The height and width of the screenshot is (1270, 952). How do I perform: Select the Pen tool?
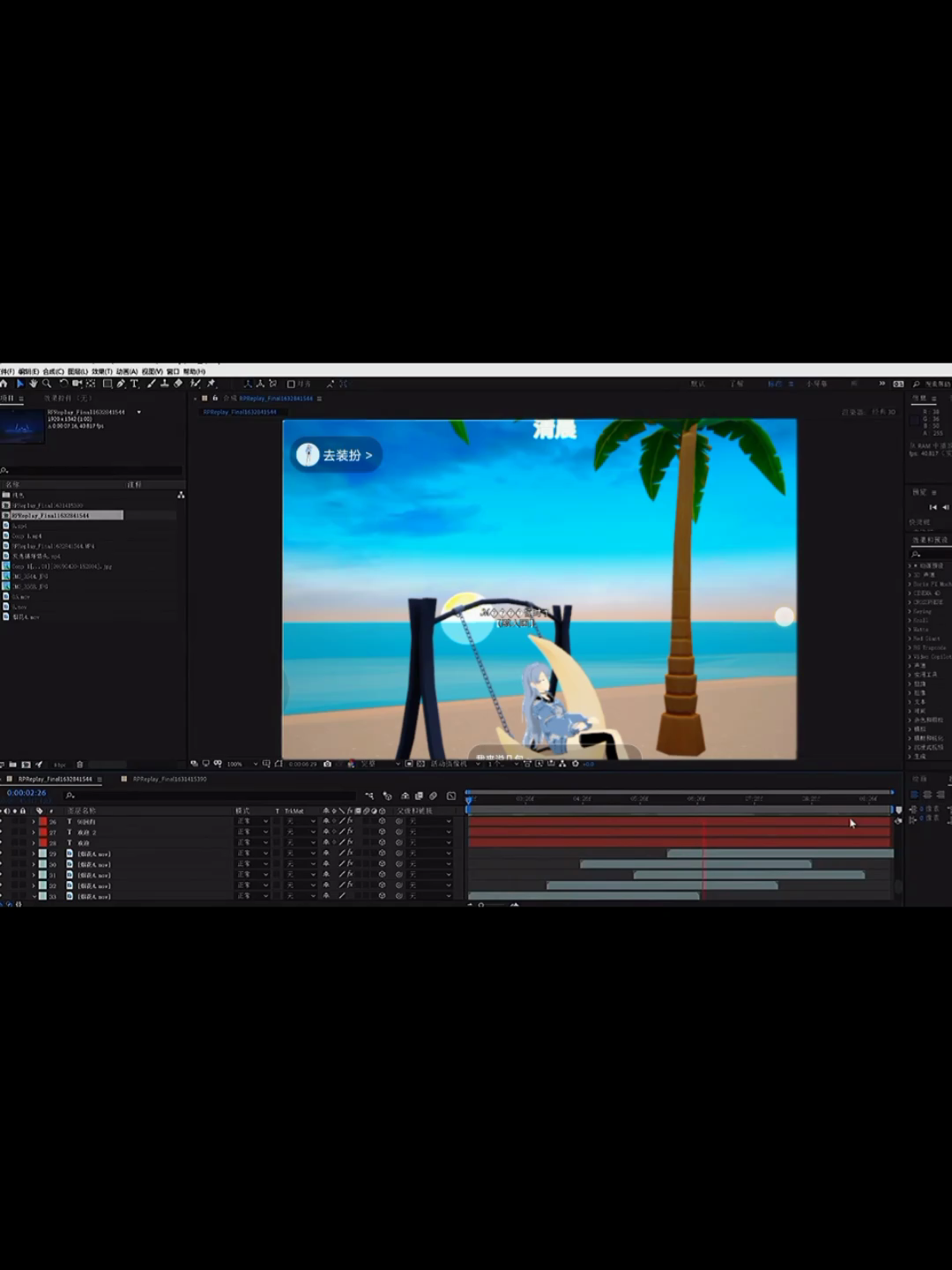[121, 384]
